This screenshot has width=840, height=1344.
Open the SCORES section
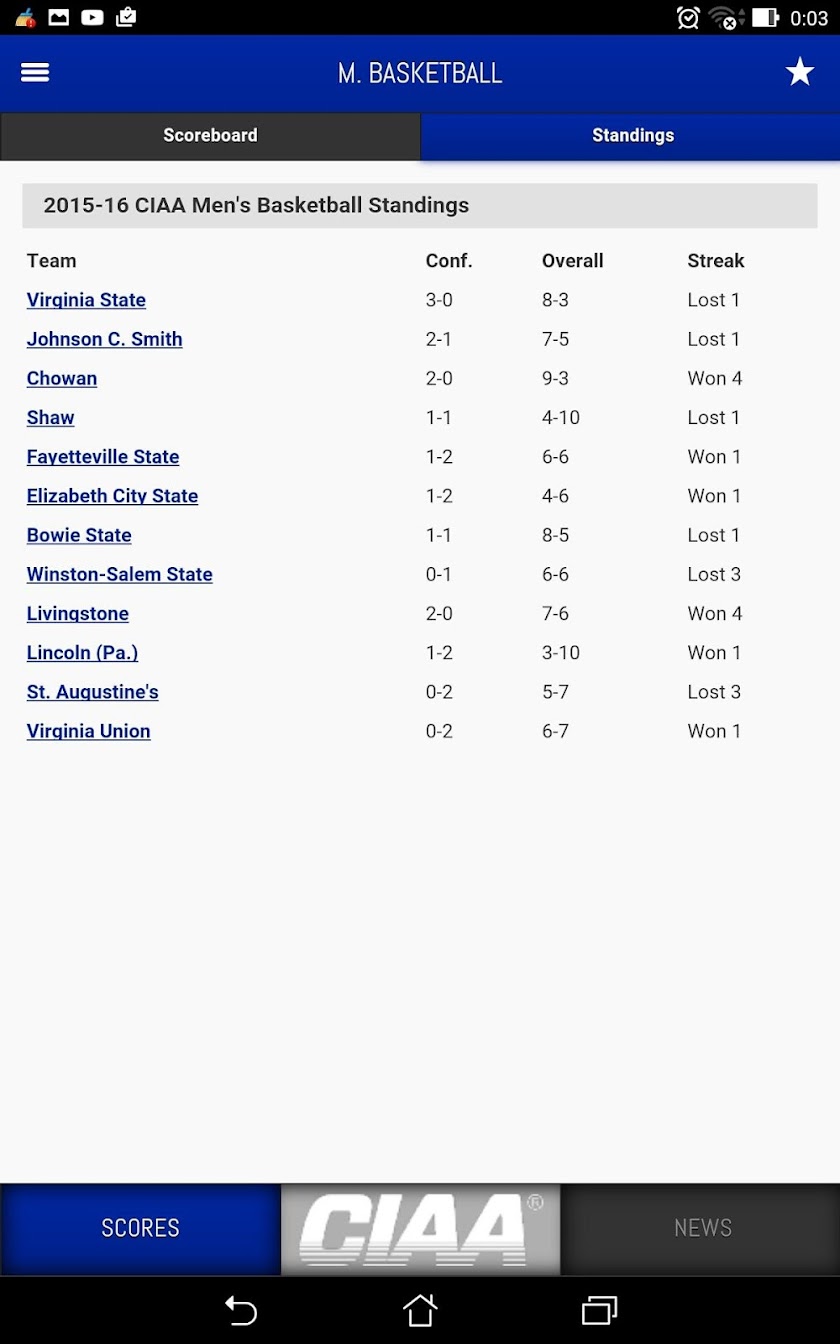pos(140,1229)
